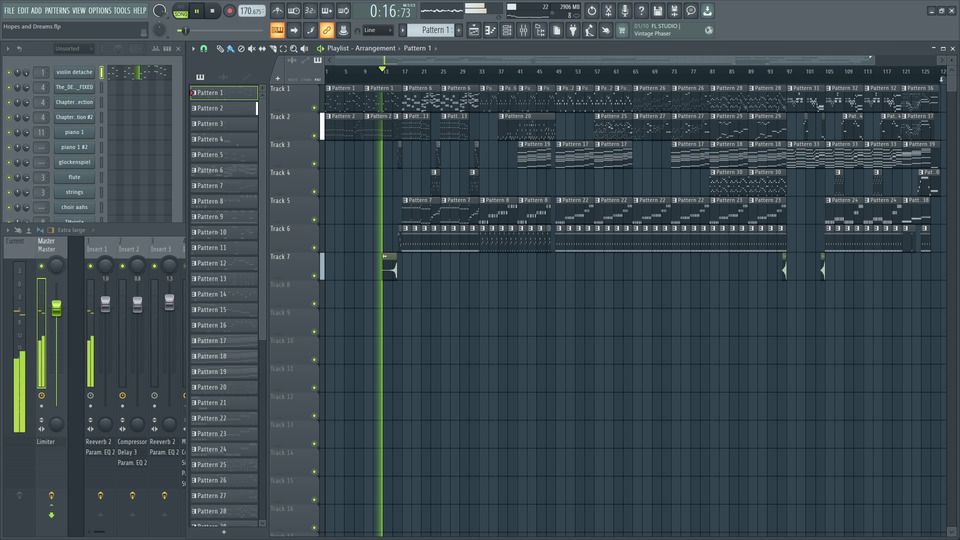Image resolution: width=960 pixels, height=540 pixels.
Task: Open the PATTERNS menu
Action: click(x=57, y=10)
